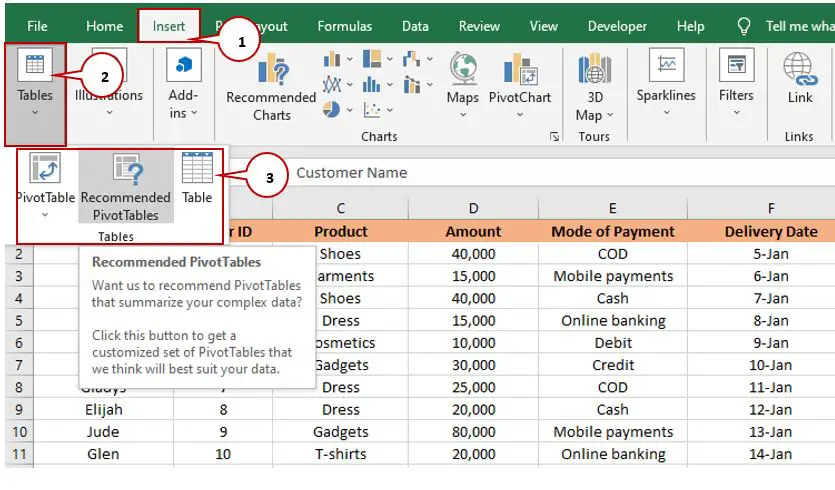Insert a waterfall or stock chart
The width and height of the screenshot is (835, 490).
[412, 59]
